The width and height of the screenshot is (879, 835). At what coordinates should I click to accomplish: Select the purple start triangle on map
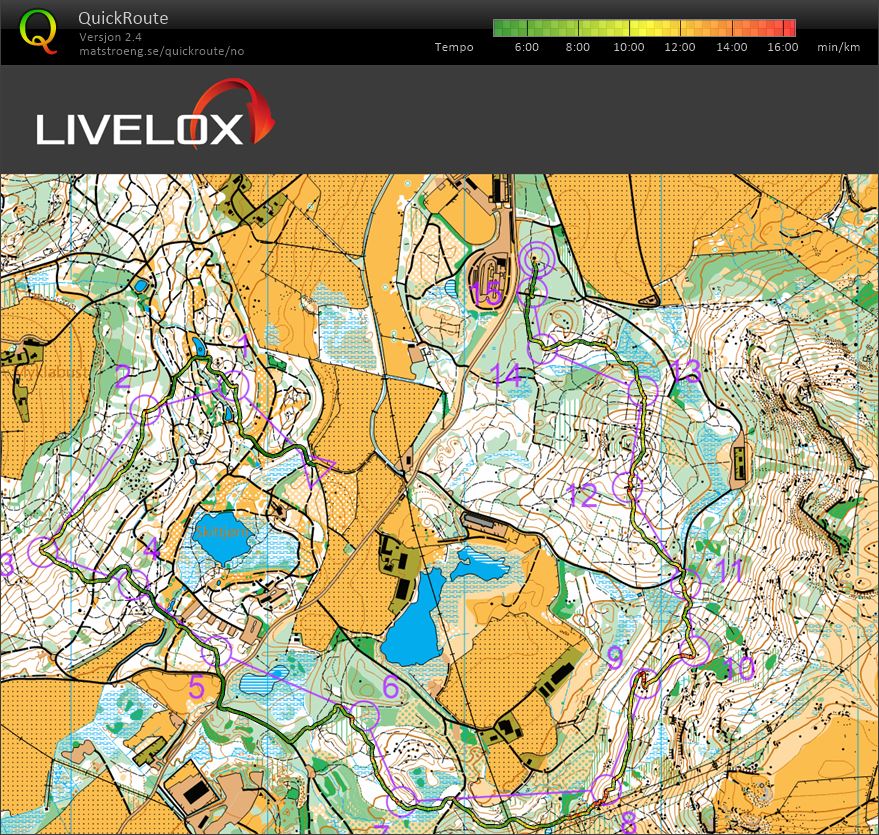click(320, 468)
